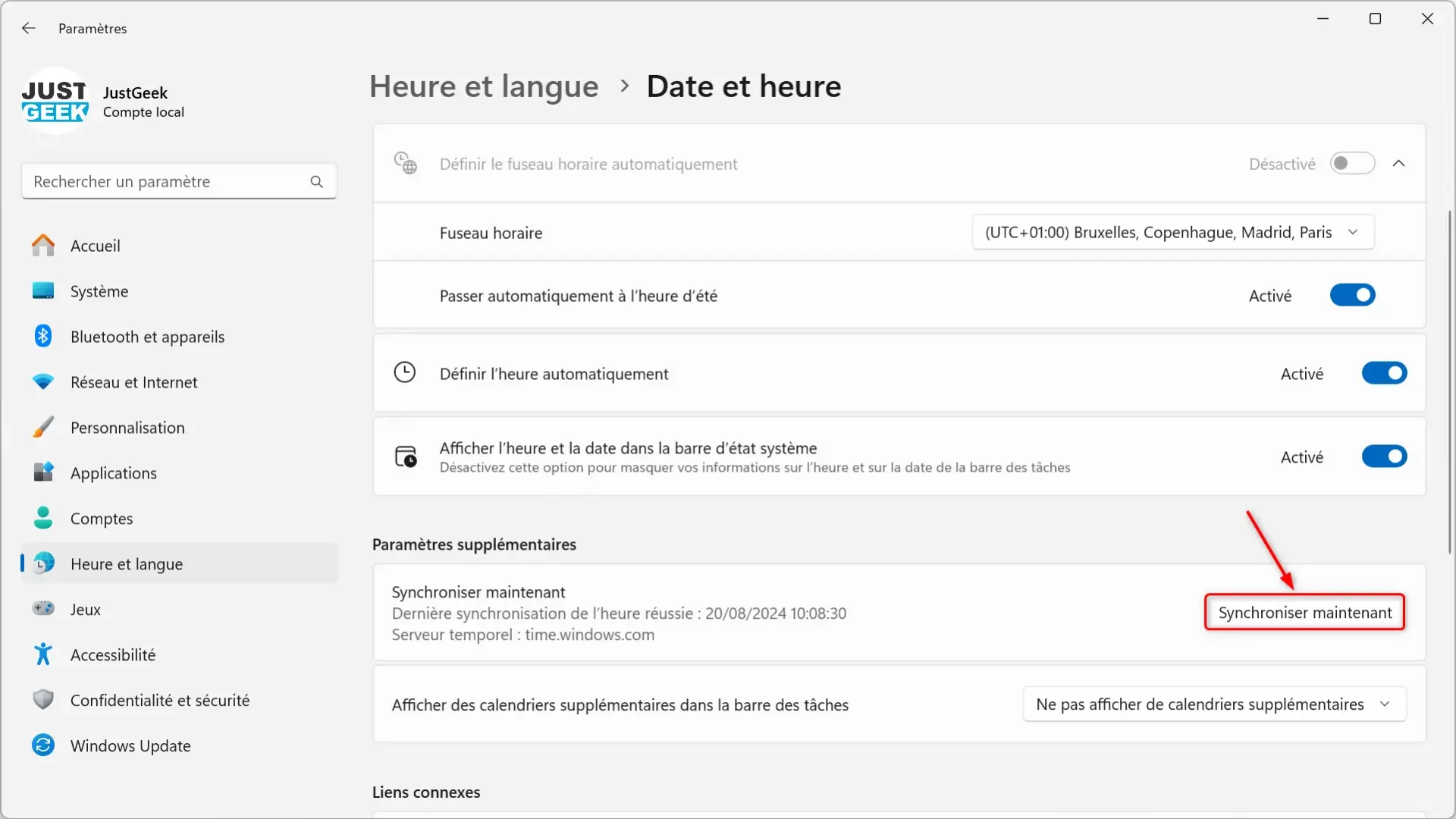Open the calendriers supplémentaires dropdown
This screenshot has width=1456, height=819.
[1215, 704]
